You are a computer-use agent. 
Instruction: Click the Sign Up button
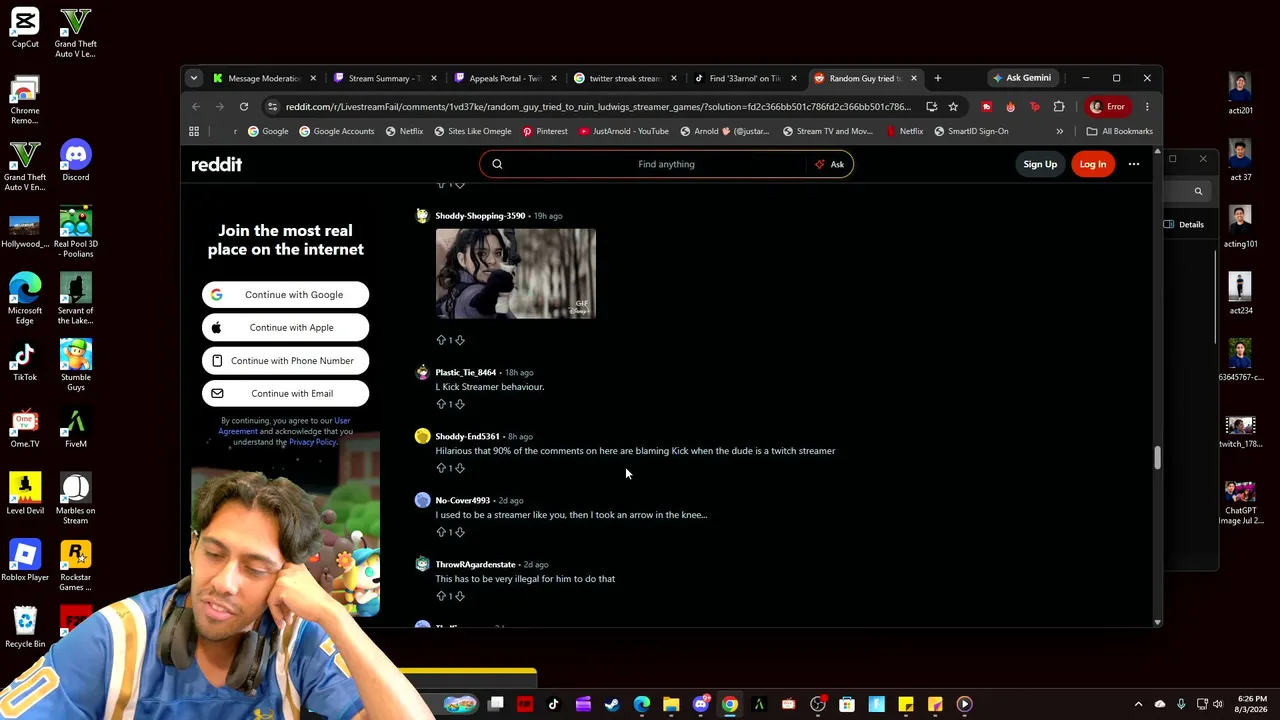pos(1040,164)
